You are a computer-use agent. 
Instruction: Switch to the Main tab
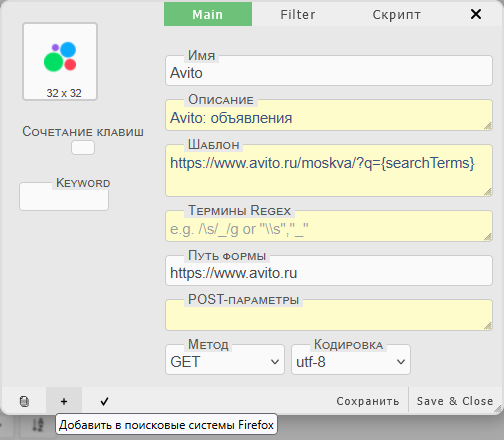point(208,14)
